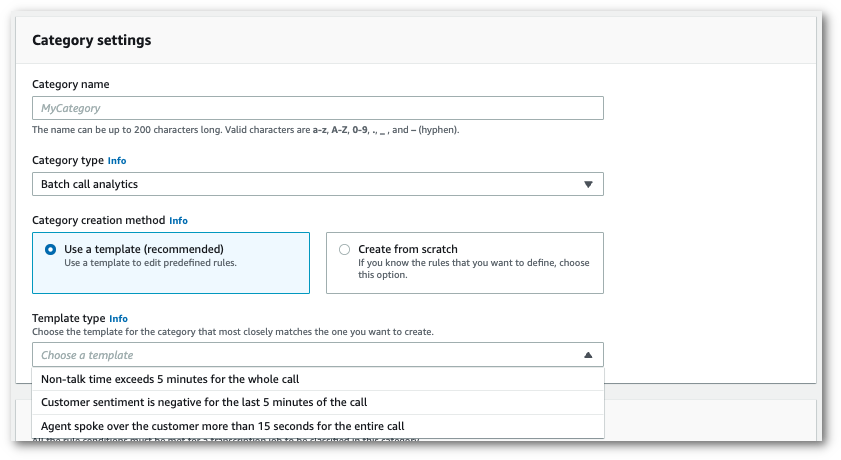The height and width of the screenshot is (460, 841).
Task: Choose the Customer sentiment is negative template
Action: coord(204,402)
